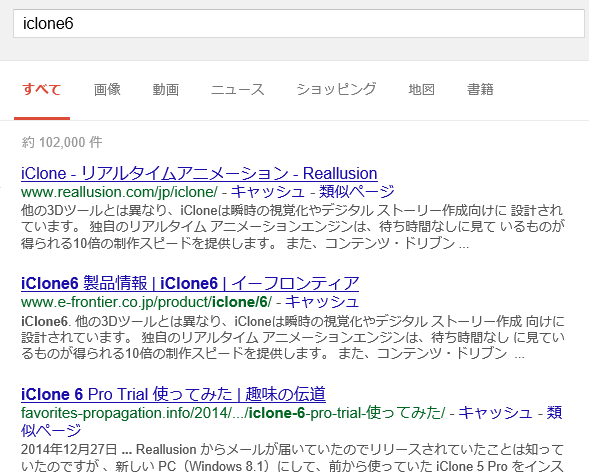Open キャッシュ for the e-frontier result
This screenshot has width=589, height=475.
pyautogui.click(x=322, y=302)
